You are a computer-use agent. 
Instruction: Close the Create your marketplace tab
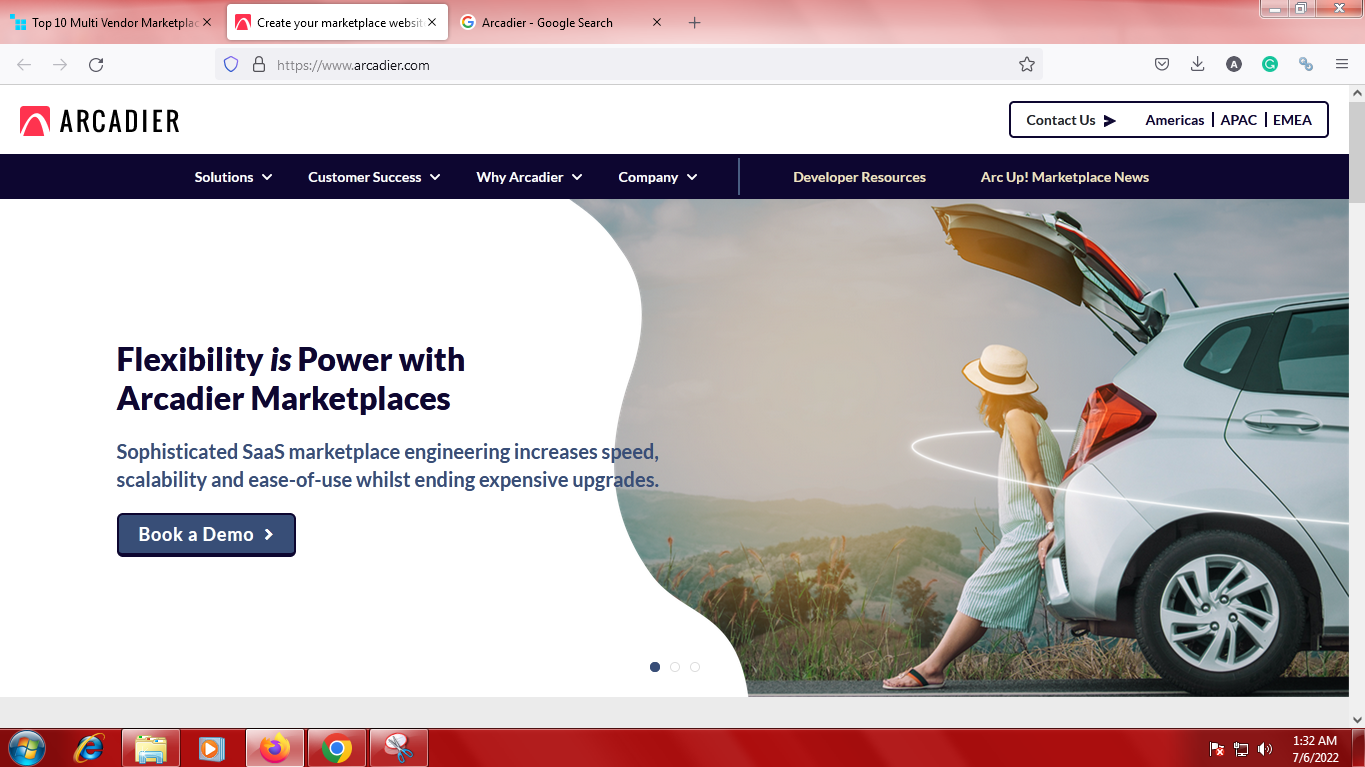coord(432,22)
